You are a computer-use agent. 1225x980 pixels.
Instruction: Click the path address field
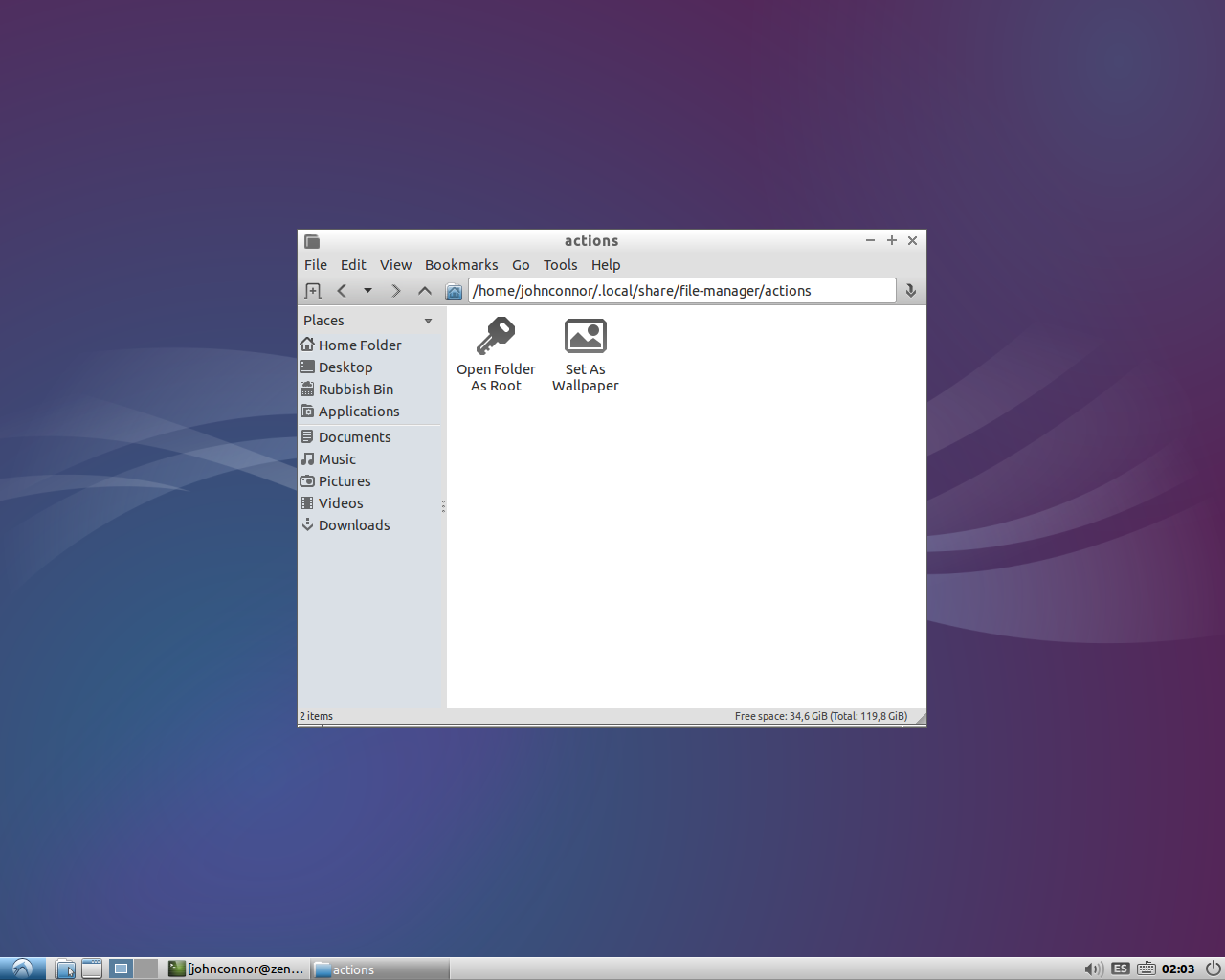click(681, 291)
